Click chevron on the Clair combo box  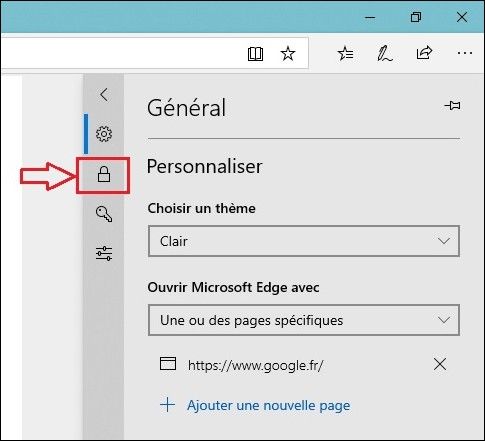[x=444, y=241]
